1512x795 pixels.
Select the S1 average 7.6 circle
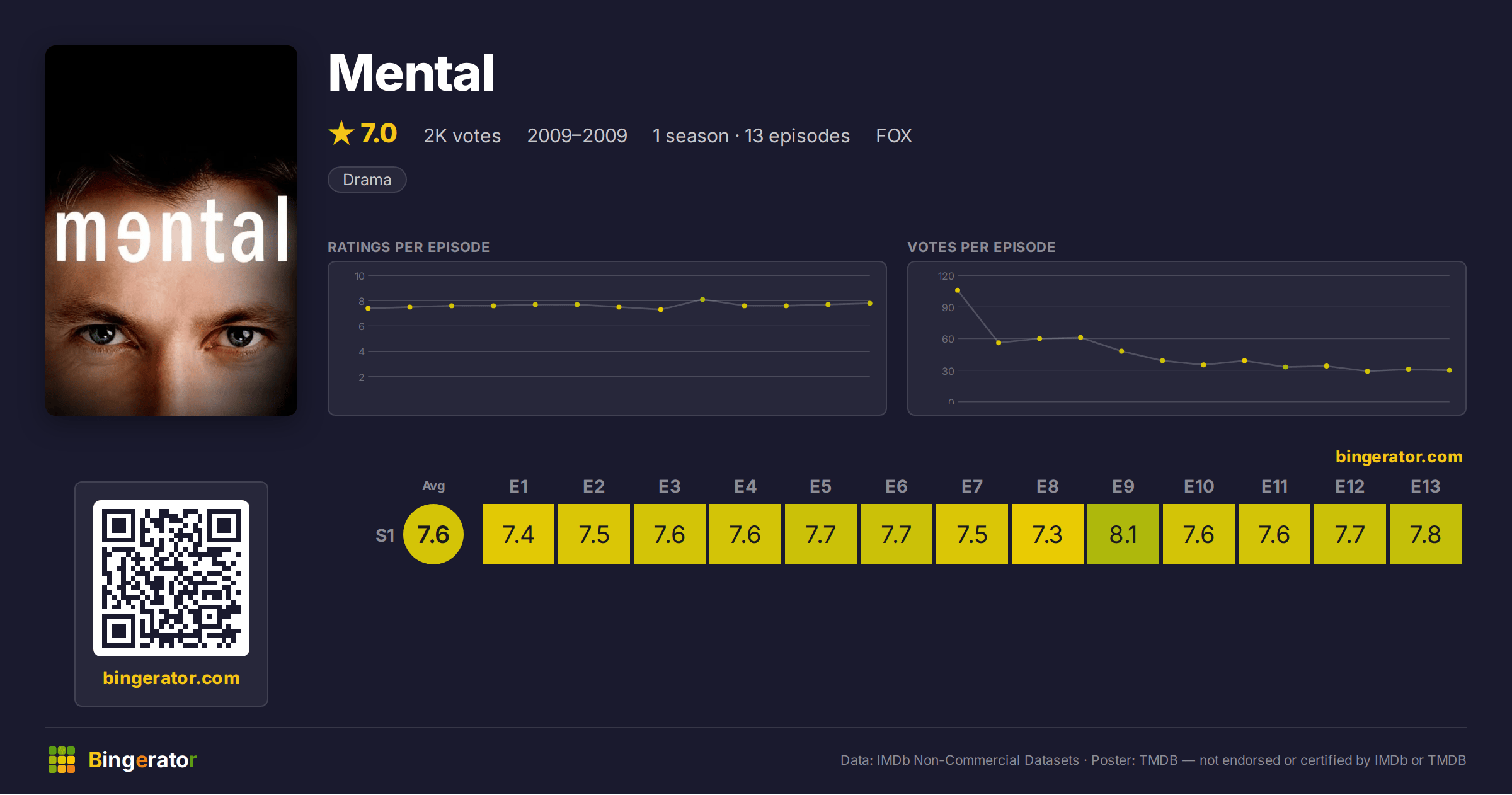click(x=433, y=534)
